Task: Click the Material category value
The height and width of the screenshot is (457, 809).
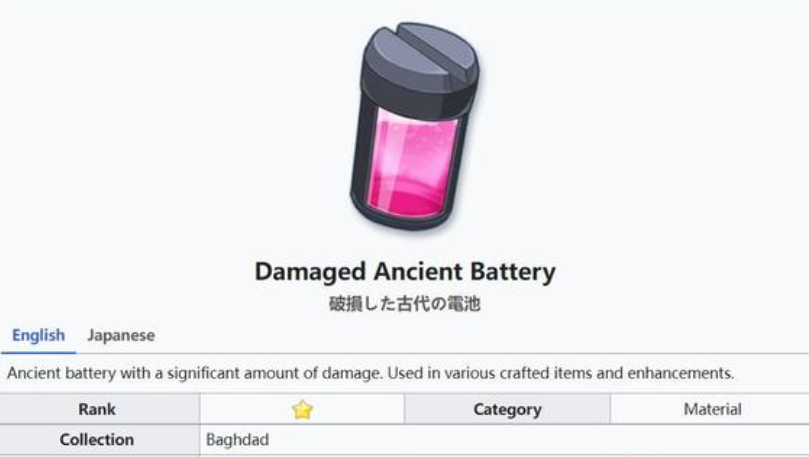Action: coord(713,410)
